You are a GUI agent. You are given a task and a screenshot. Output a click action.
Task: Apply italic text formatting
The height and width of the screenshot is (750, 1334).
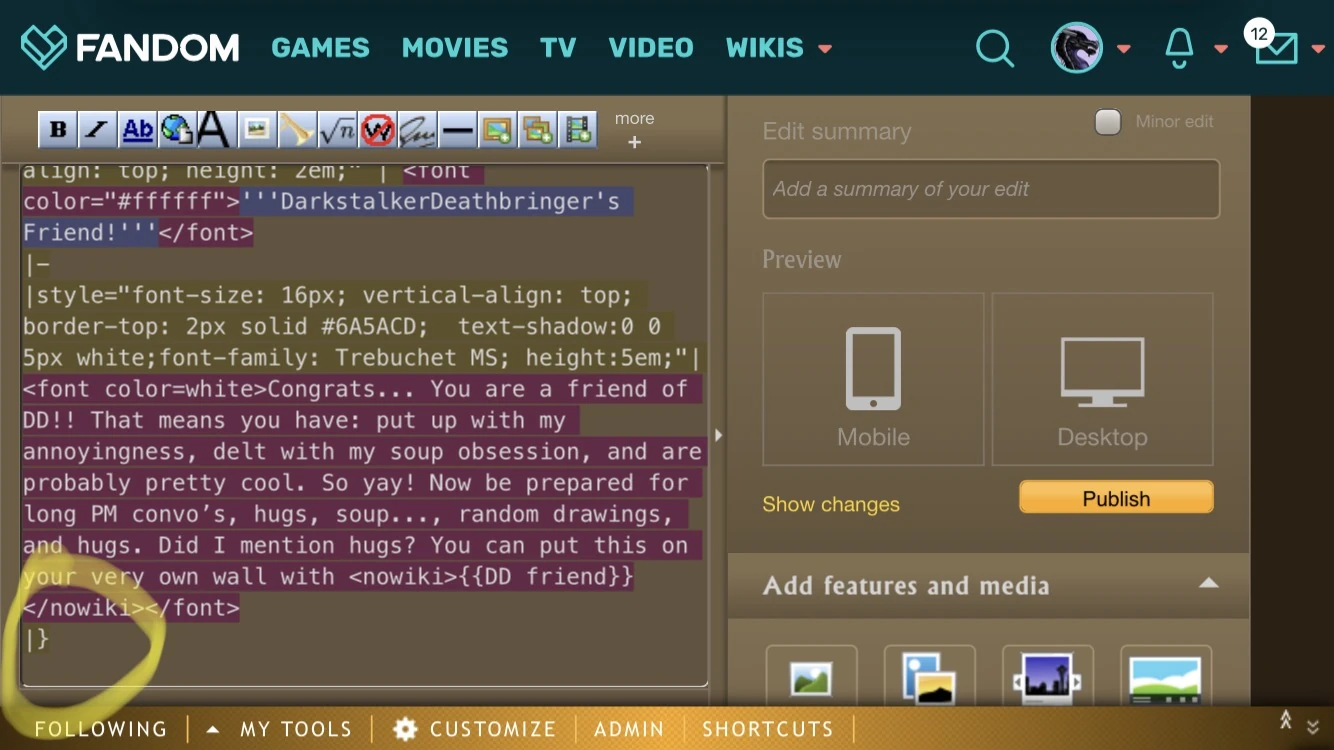97,129
